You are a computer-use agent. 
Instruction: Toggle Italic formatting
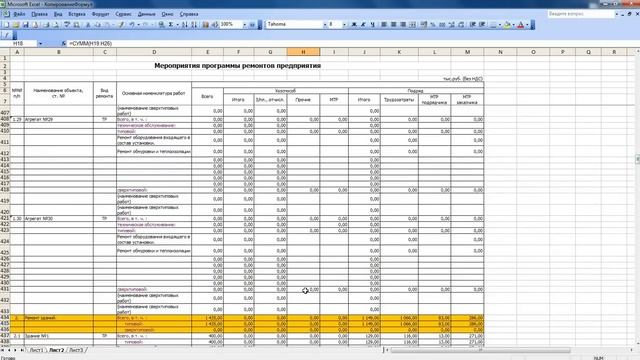[x=363, y=25]
